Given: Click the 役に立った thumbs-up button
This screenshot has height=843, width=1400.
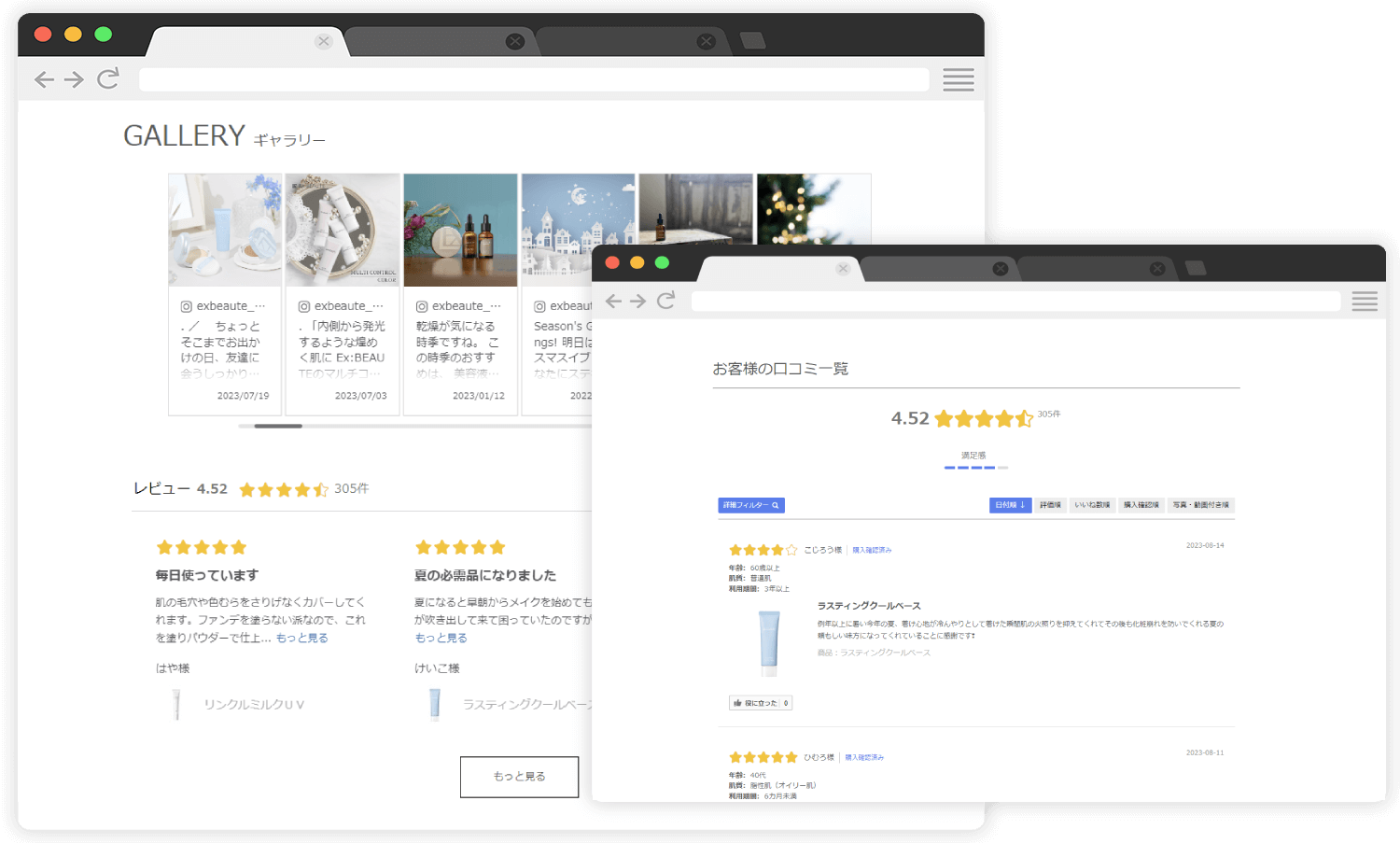Looking at the screenshot, I should [761, 703].
